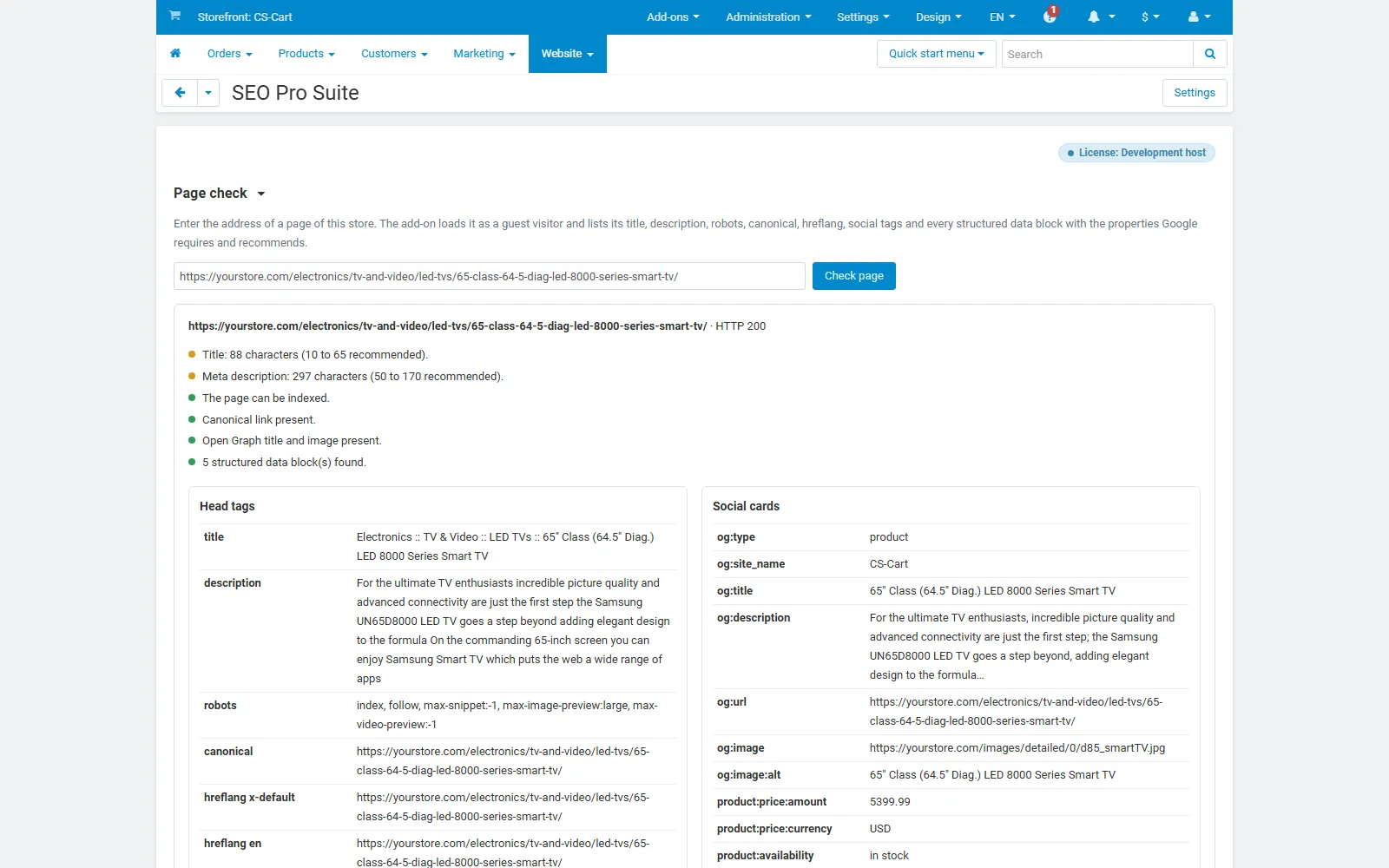The height and width of the screenshot is (868, 1389).
Task: Expand the Page check section dropdown
Action: click(x=220, y=194)
